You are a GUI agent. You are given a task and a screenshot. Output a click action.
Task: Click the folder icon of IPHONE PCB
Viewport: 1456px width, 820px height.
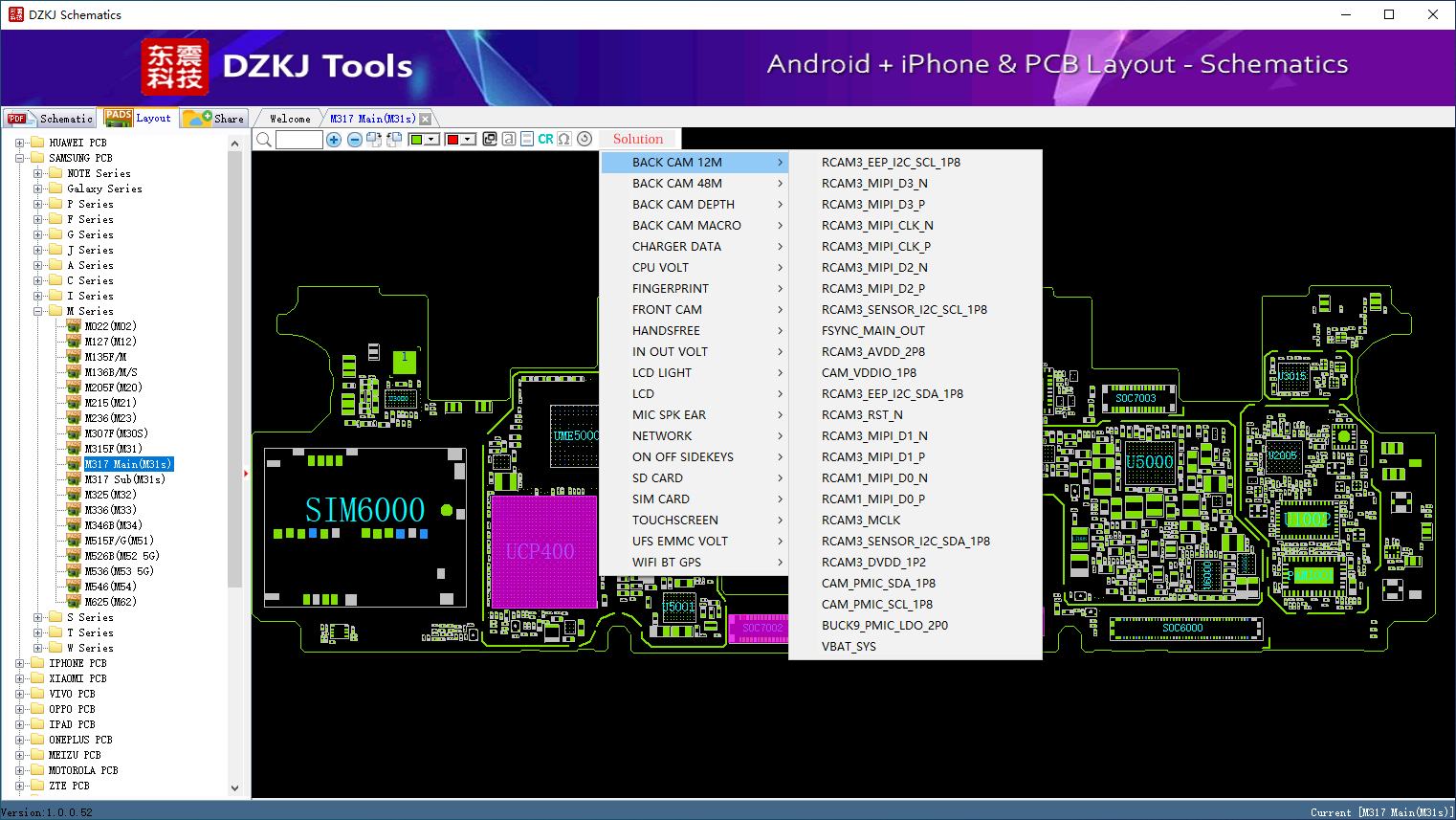[x=37, y=663]
